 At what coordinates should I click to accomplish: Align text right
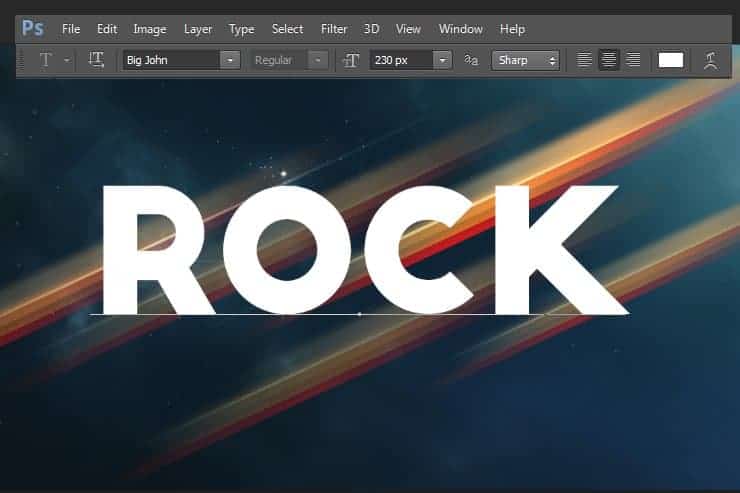tap(633, 60)
